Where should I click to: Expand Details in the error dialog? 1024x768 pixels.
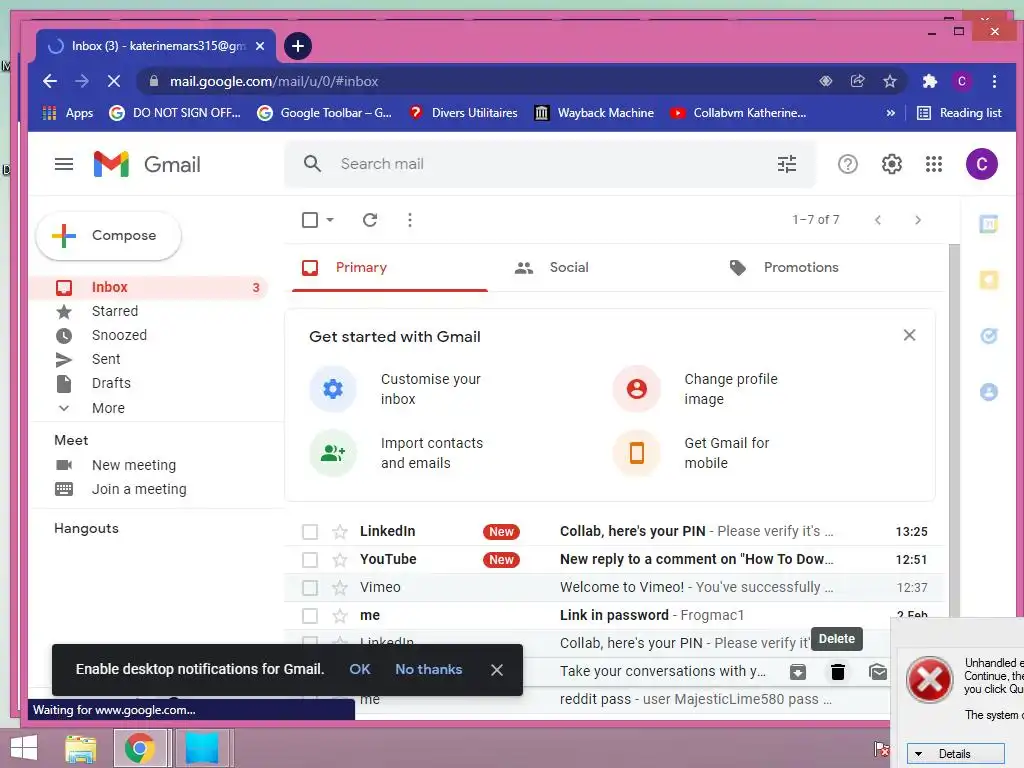coord(955,754)
